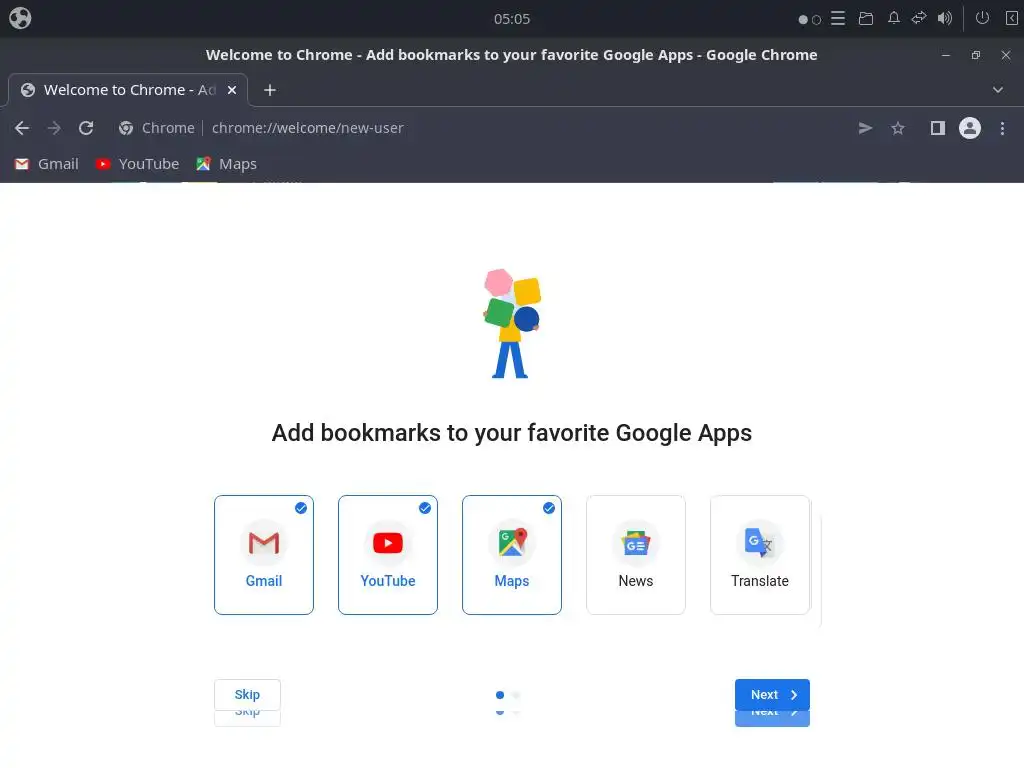The height and width of the screenshot is (768, 1024).
Task: Open notifications bell icon
Action: pyautogui.click(x=894, y=18)
